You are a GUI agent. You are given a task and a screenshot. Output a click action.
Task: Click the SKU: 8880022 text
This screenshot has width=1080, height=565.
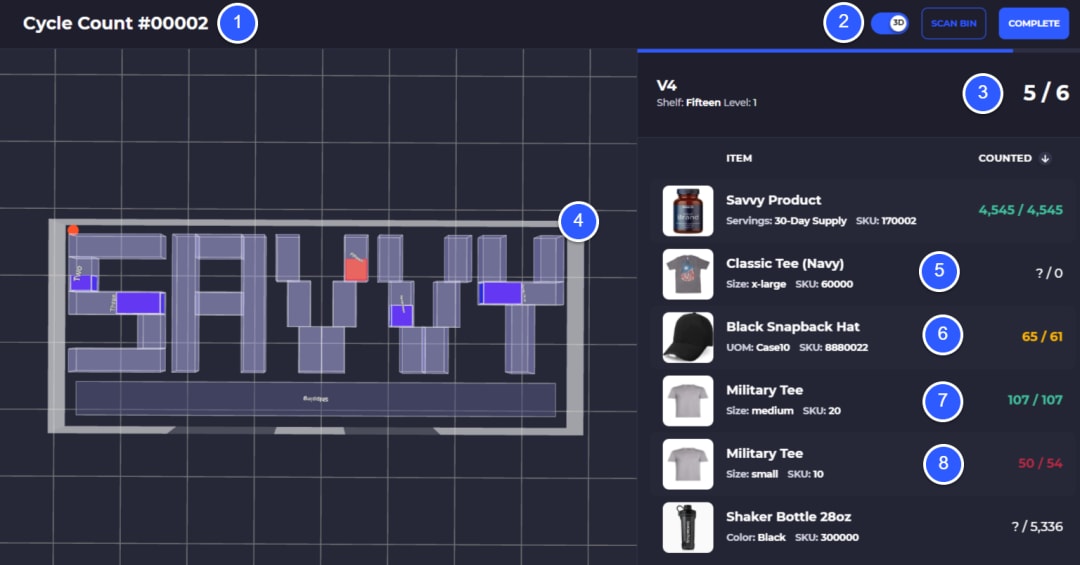833,348
